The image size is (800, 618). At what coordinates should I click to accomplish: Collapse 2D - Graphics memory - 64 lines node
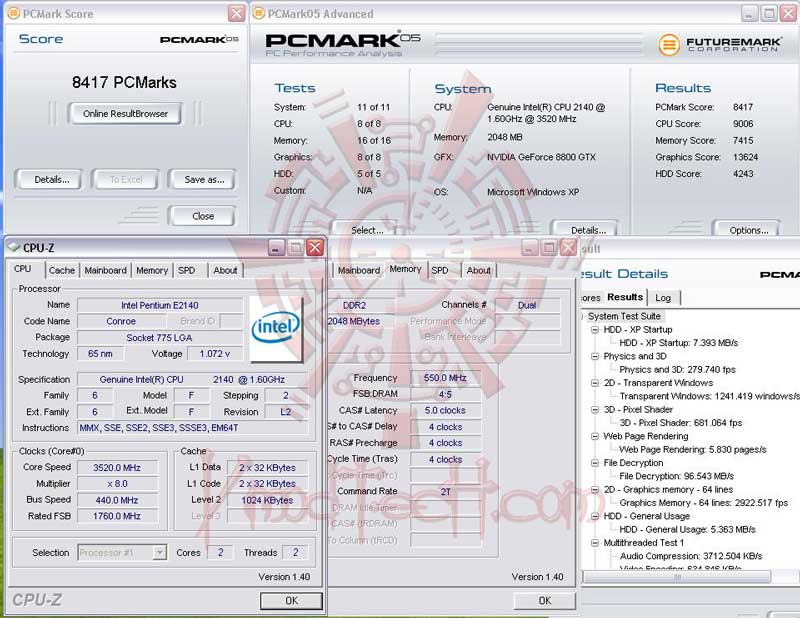click(594, 489)
